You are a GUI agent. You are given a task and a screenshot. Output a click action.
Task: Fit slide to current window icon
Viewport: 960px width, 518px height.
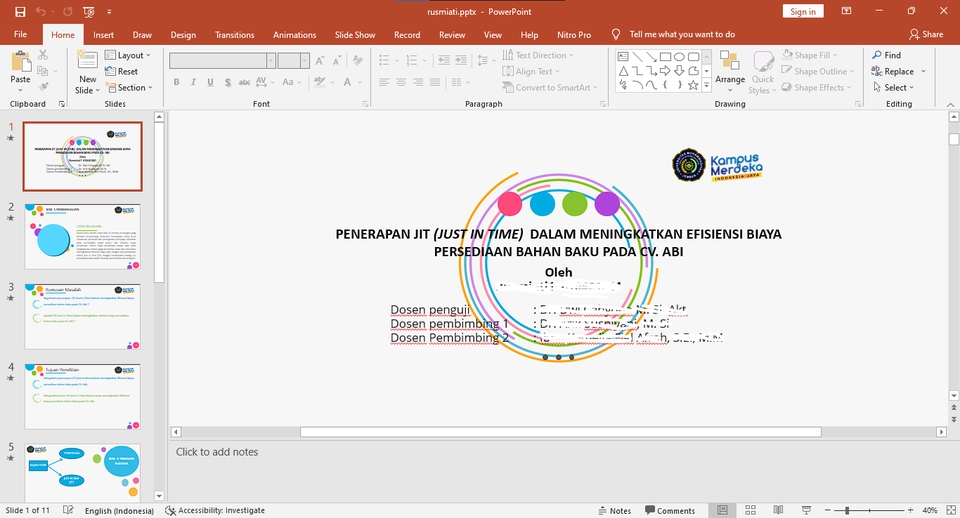click(x=951, y=510)
